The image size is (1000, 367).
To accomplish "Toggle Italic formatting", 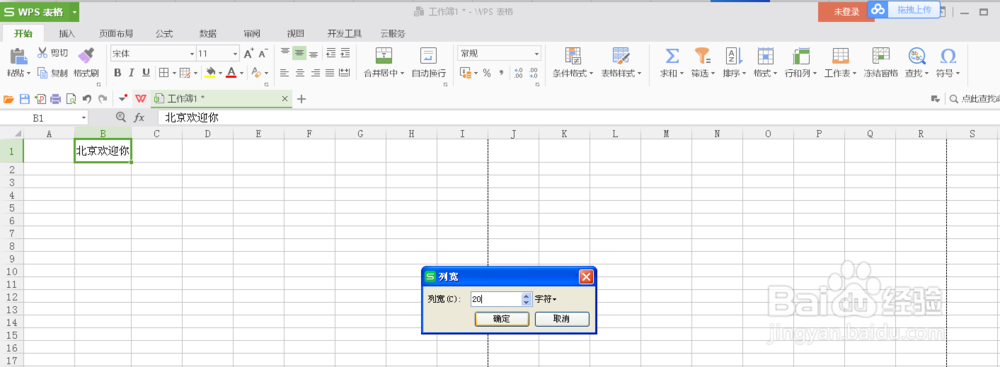I will [131, 73].
